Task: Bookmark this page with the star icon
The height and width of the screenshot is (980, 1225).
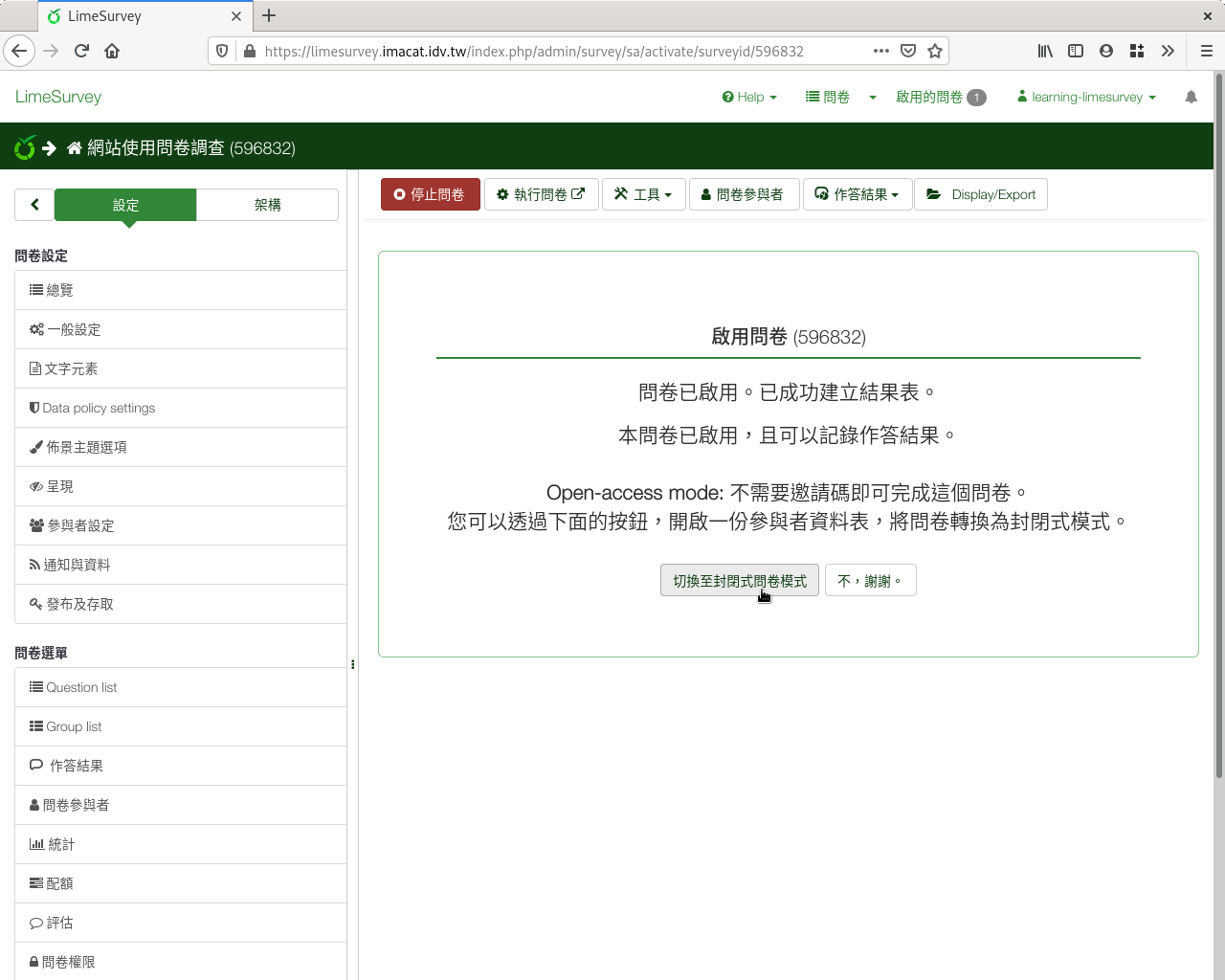Action: coord(935,51)
